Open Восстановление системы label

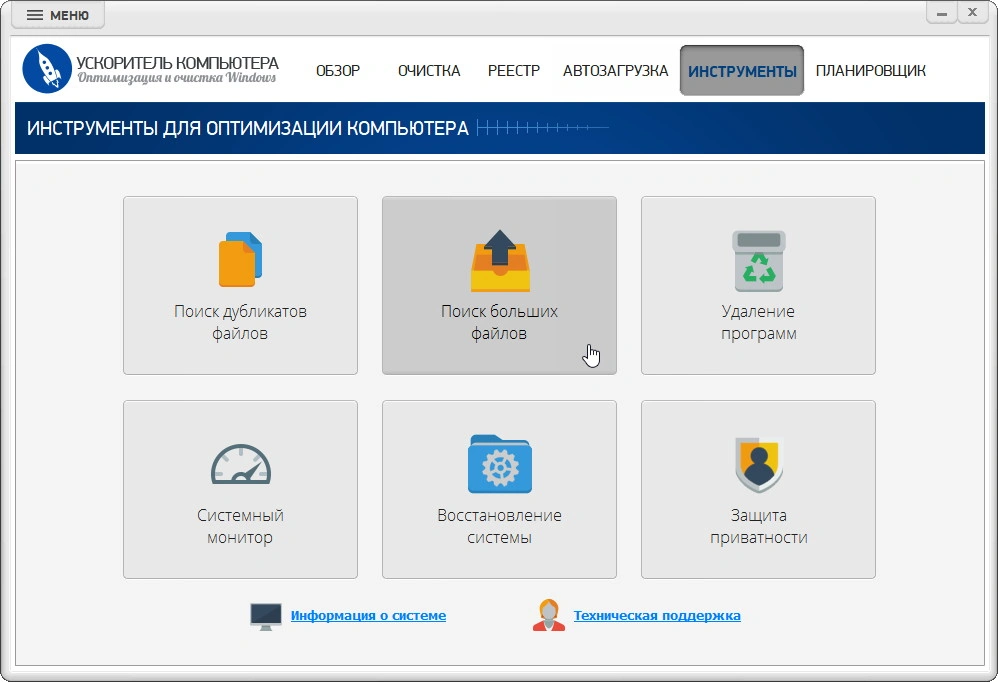pyautogui.click(x=499, y=526)
